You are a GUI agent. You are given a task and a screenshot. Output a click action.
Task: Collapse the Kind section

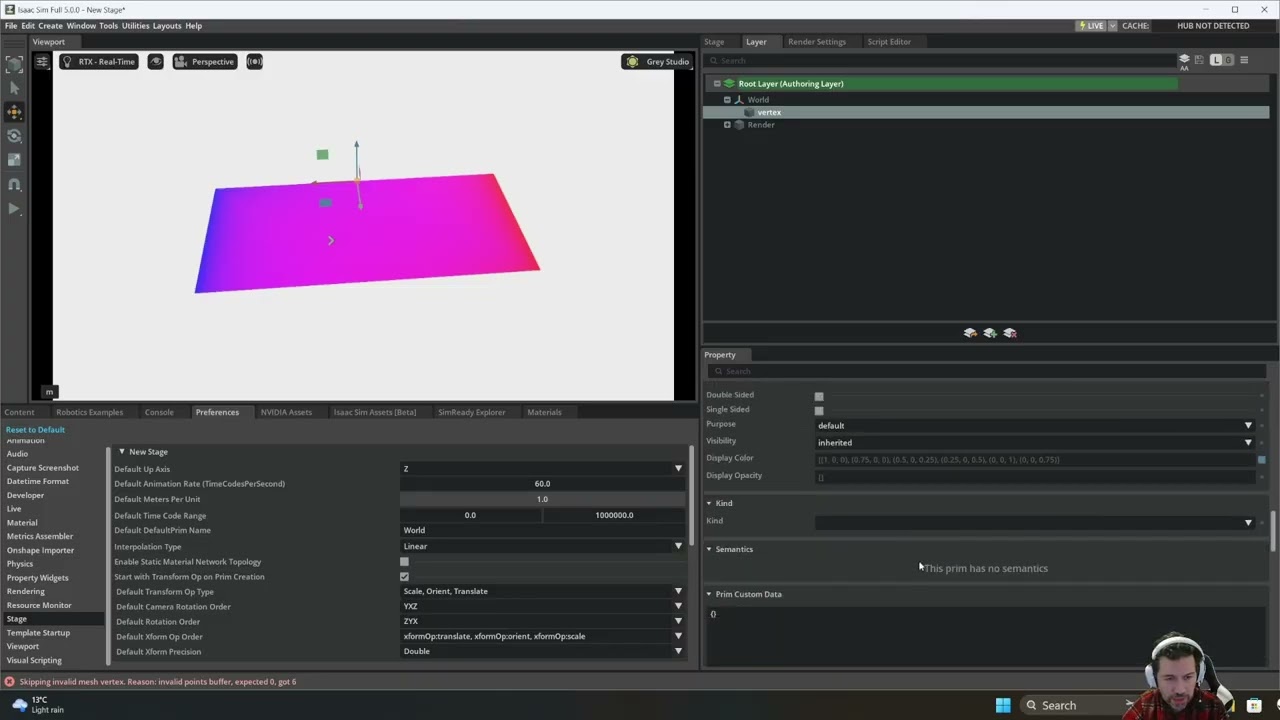click(709, 503)
